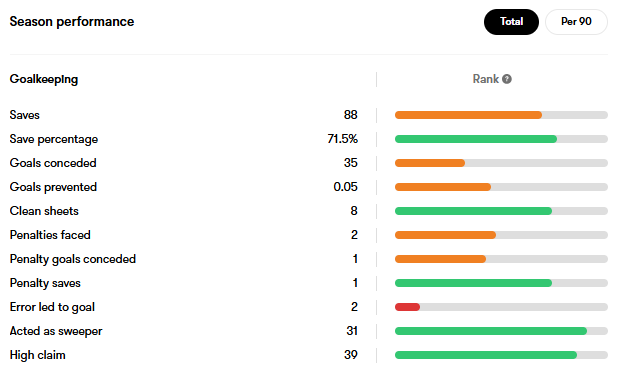Select the Penalty saves stat label
The width and height of the screenshot is (625, 375).
[45, 283]
